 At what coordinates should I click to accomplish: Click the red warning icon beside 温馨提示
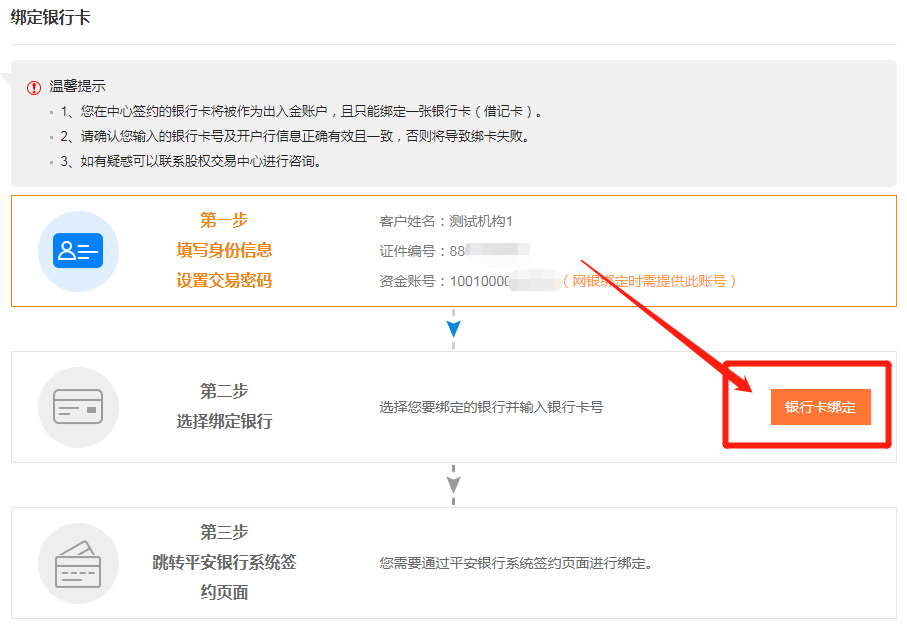coord(34,87)
